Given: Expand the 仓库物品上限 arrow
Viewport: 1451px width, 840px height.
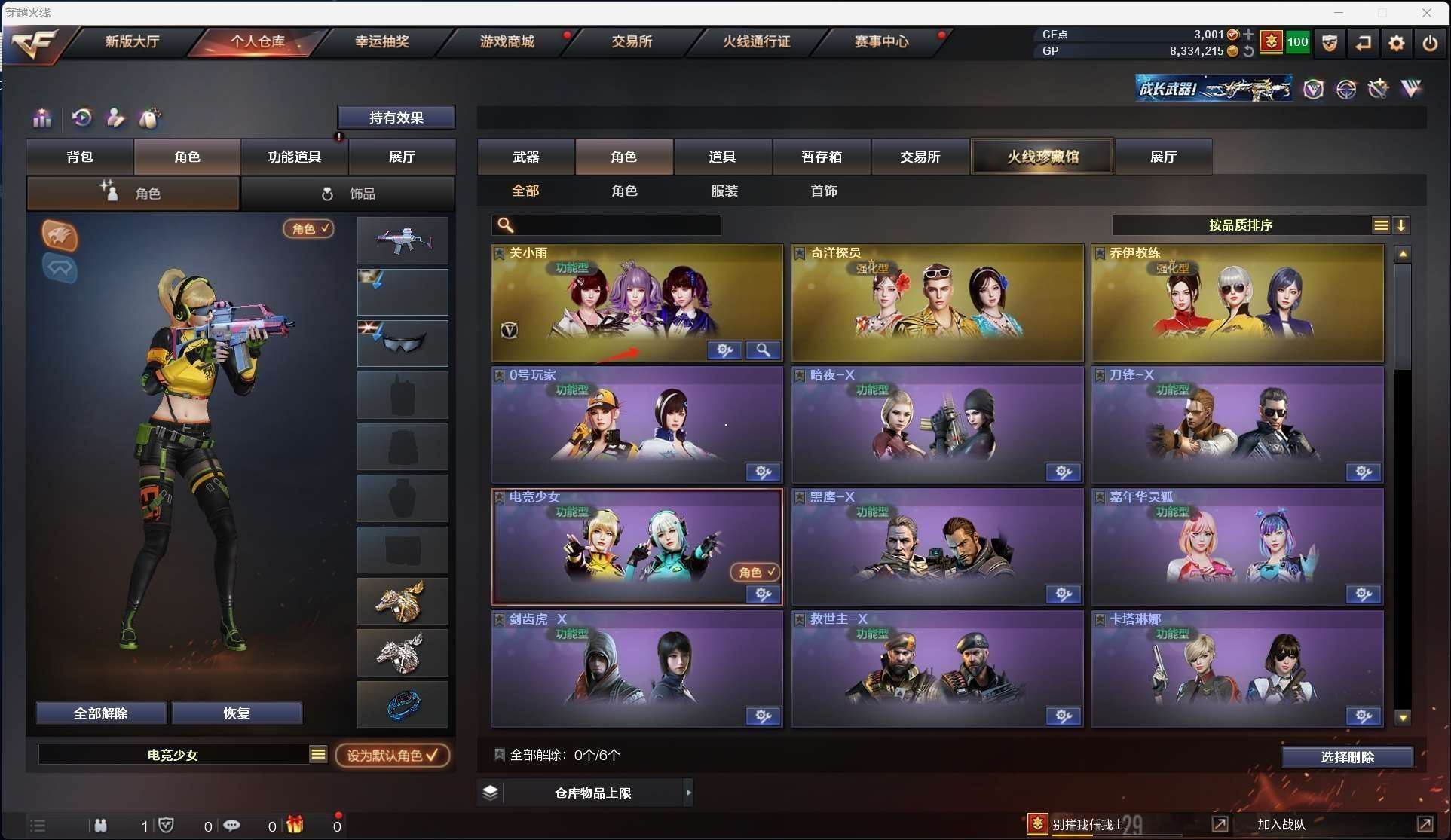Looking at the screenshot, I should (x=688, y=792).
